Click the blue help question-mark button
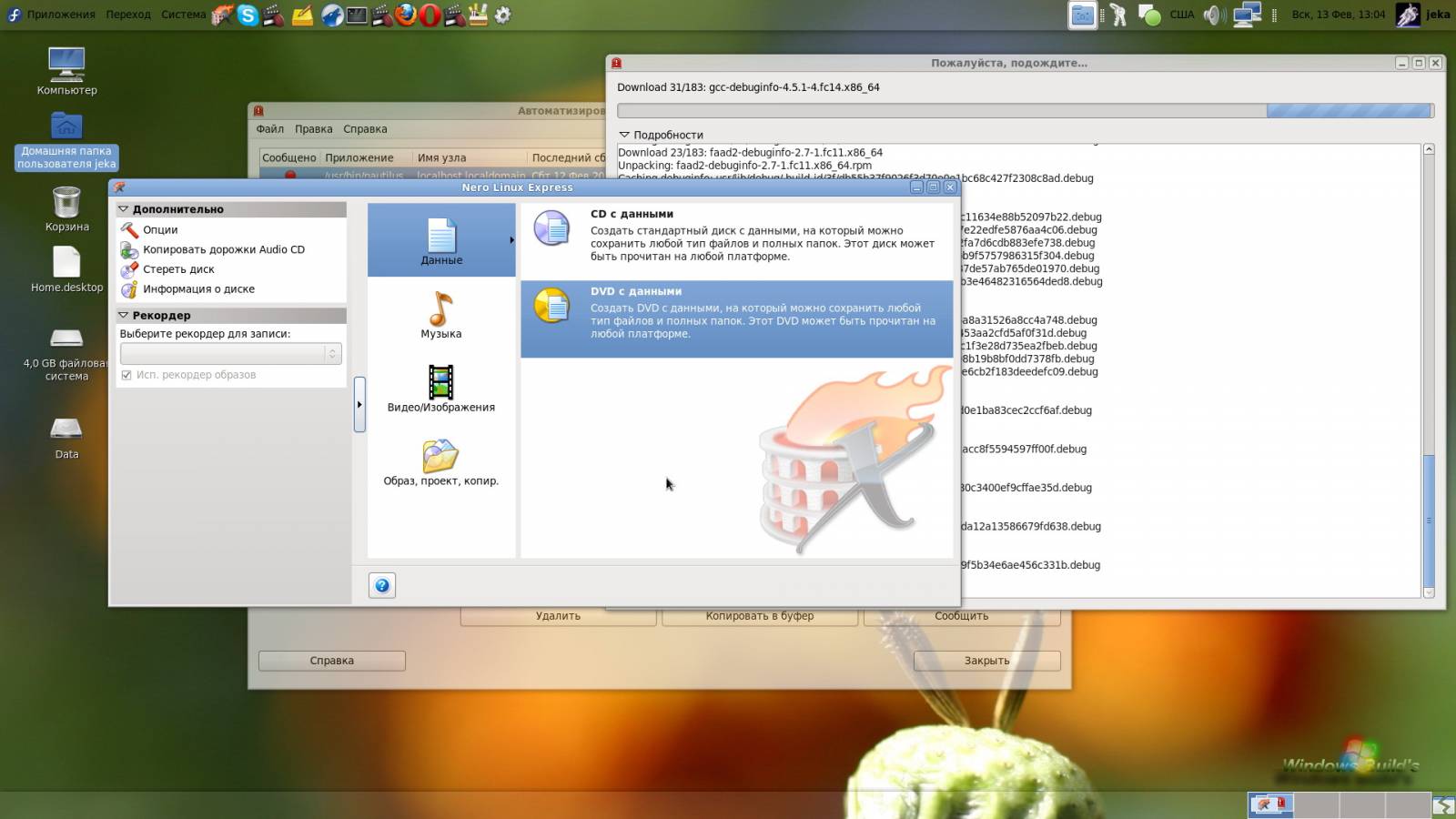1456x819 pixels. point(382,585)
